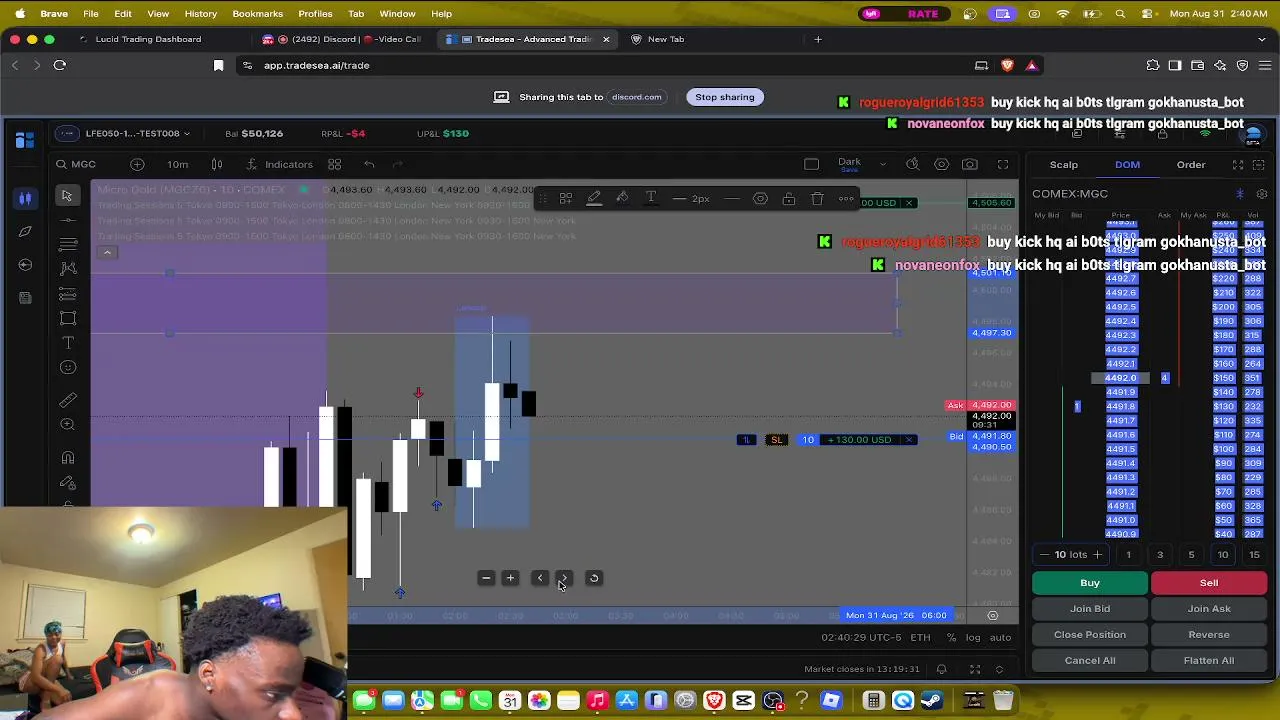Take a chart snapshot with camera icon
This screenshot has width=1280, height=720.
pos(970,164)
